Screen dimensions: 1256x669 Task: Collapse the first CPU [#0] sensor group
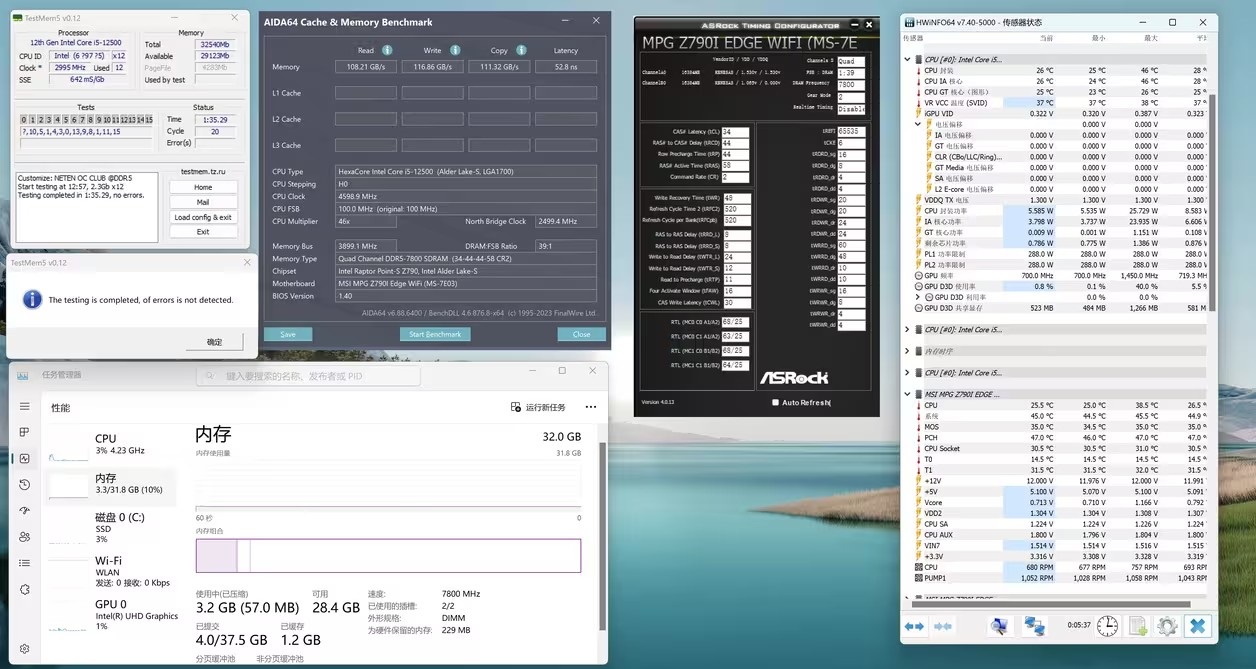907,60
